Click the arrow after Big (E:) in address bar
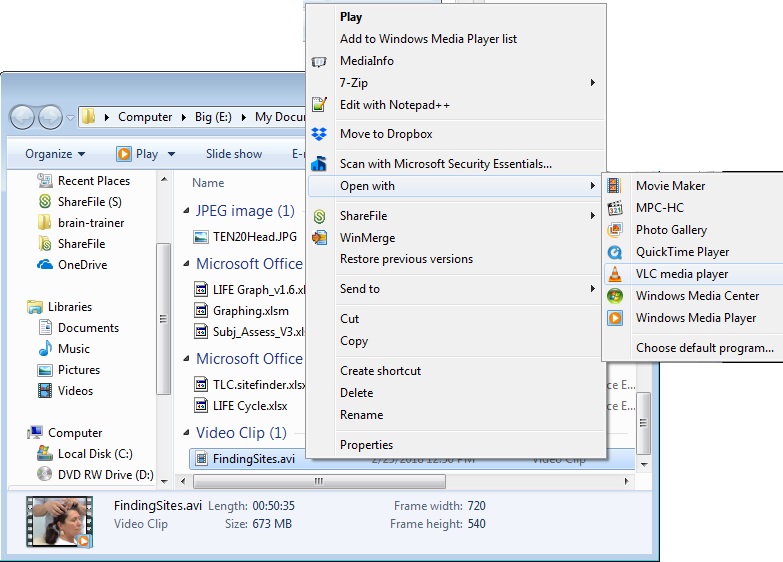 244,117
